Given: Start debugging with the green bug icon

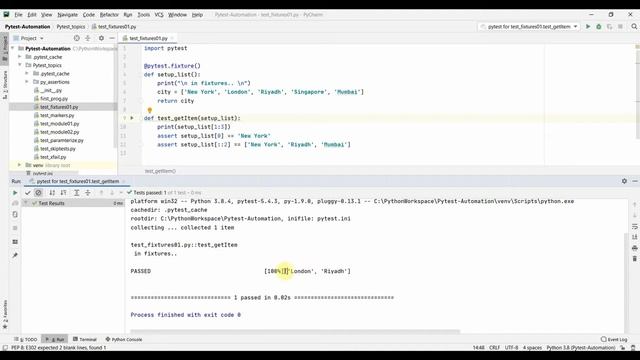Looking at the screenshot, I should [x=599, y=27].
